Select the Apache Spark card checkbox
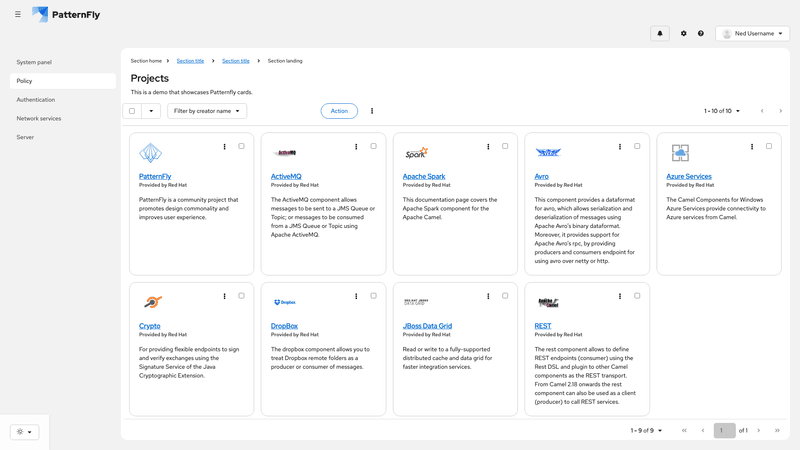This screenshot has height=450, width=800. [505, 146]
